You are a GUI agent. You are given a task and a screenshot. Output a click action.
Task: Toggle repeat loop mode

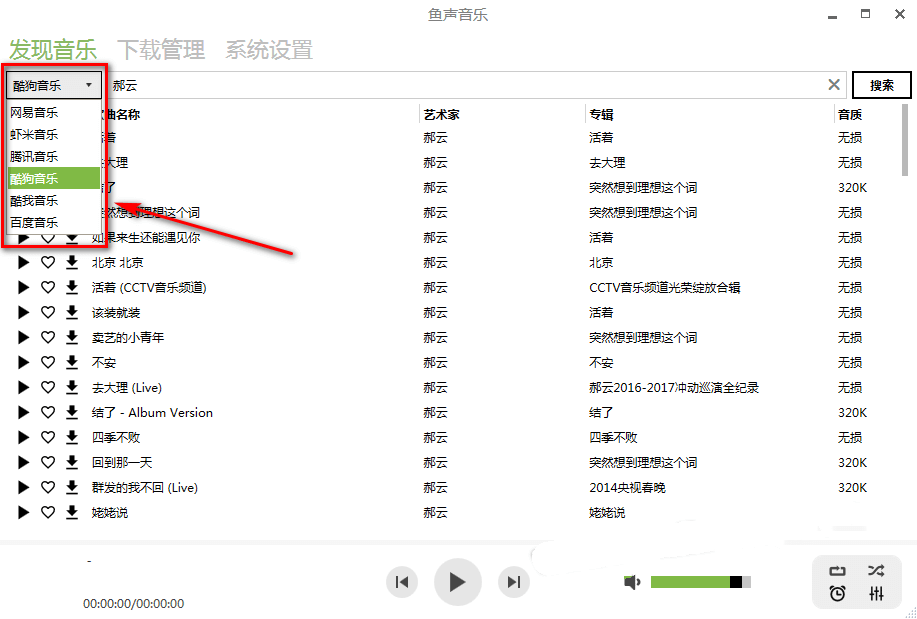(837, 571)
